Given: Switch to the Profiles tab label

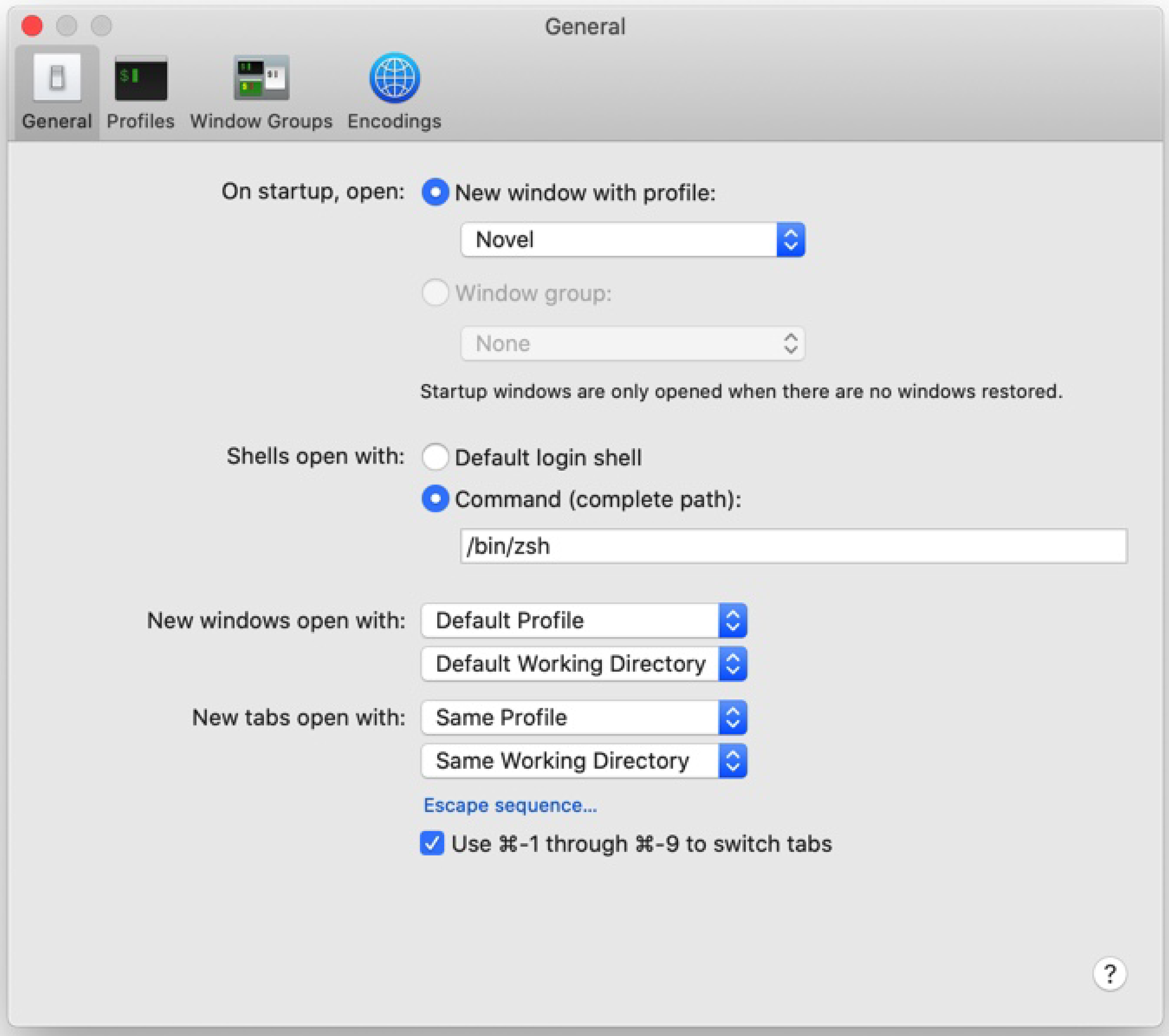Looking at the screenshot, I should [141, 121].
